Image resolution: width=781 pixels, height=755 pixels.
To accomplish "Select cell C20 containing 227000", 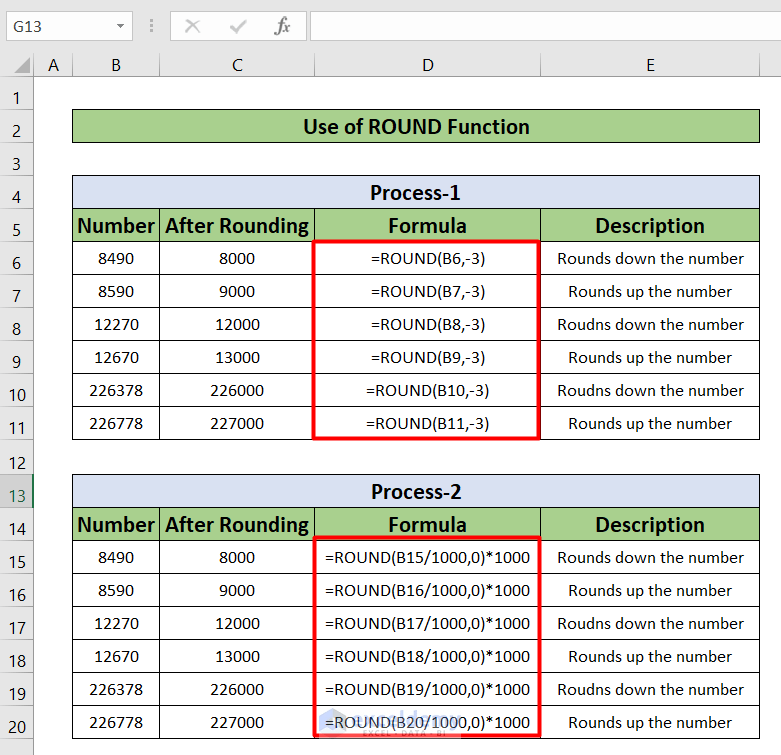I will (x=237, y=722).
